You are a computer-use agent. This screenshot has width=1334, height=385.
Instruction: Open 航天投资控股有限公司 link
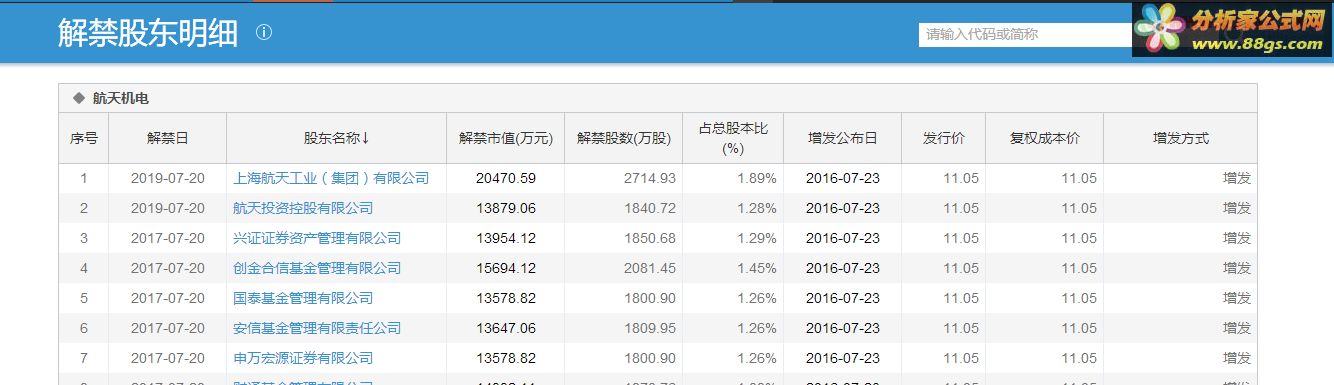tap(303, 208)
